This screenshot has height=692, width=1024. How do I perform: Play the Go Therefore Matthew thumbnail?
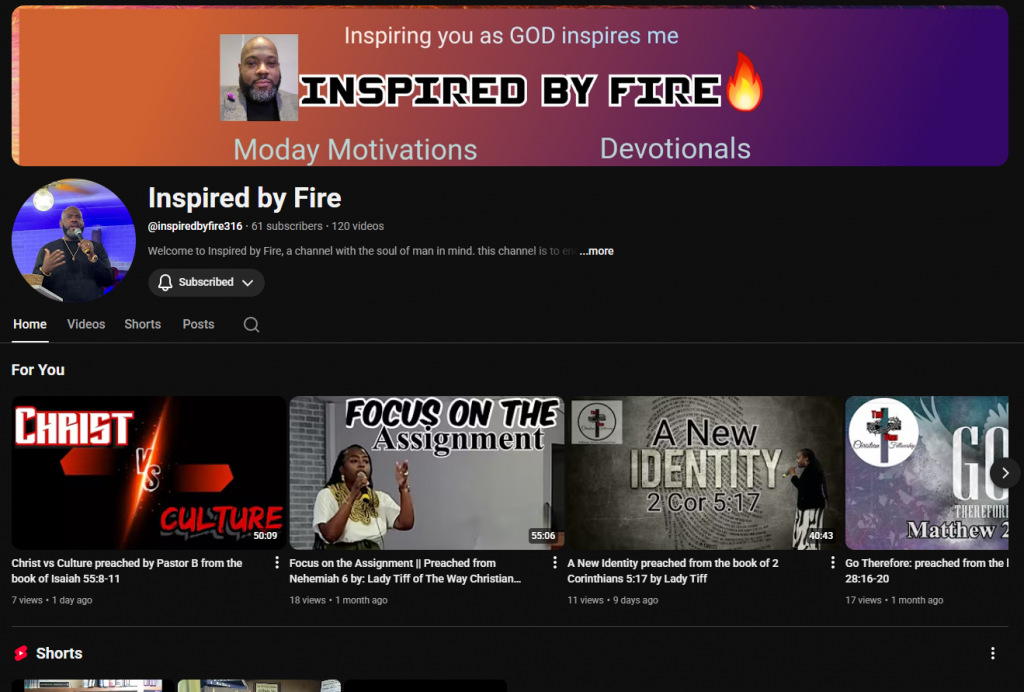tap(926, 472)
